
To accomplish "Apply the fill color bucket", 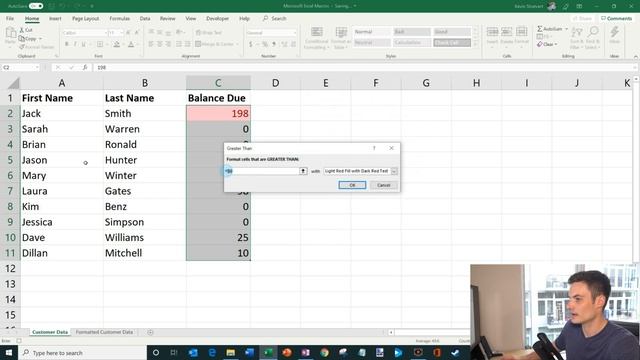I will (x=116, y=44).
